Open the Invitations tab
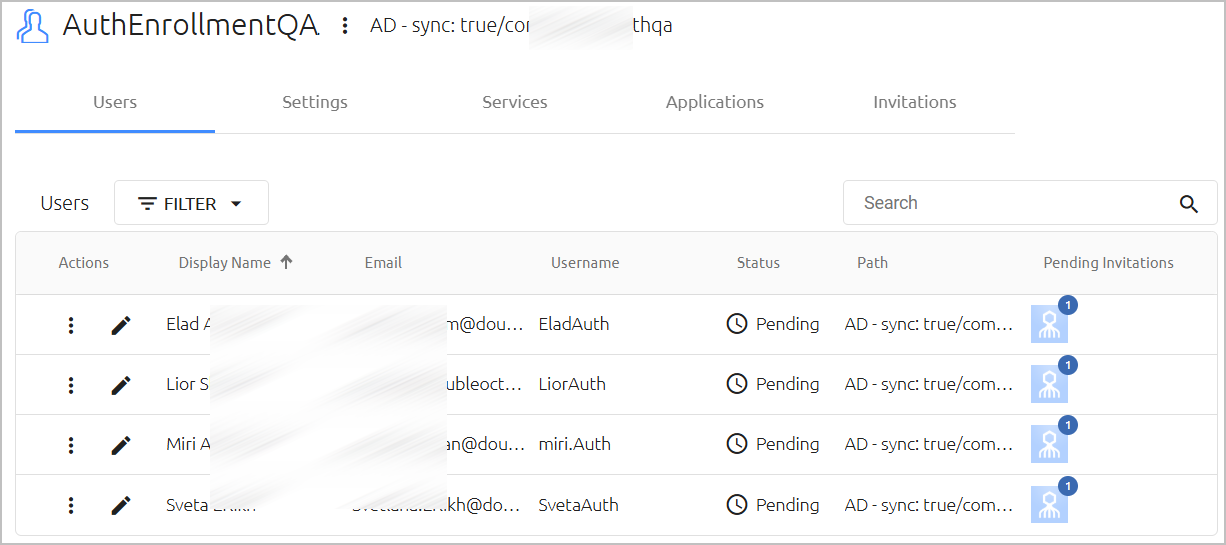Screen dimensions: 1226x545 coord(915,102)
